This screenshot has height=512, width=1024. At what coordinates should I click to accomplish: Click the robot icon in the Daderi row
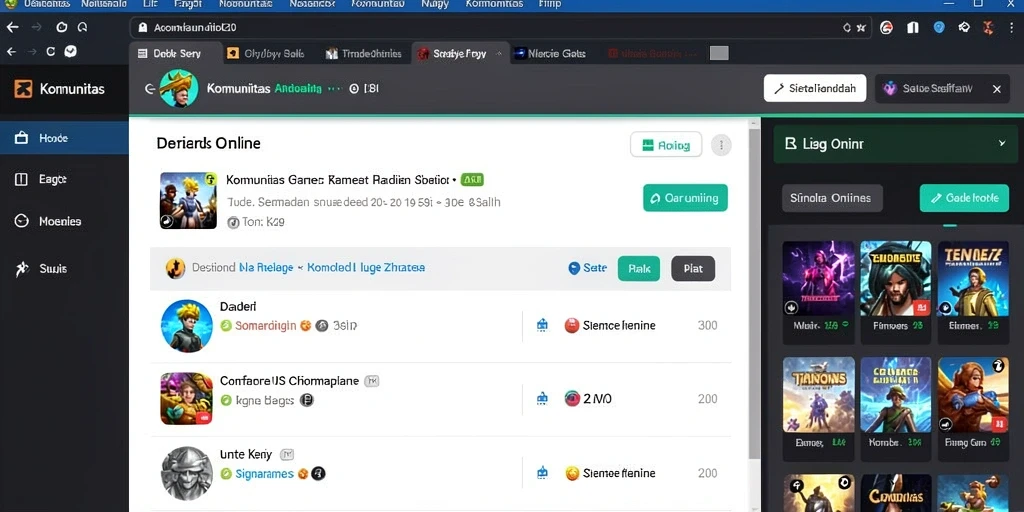(541, 325)
